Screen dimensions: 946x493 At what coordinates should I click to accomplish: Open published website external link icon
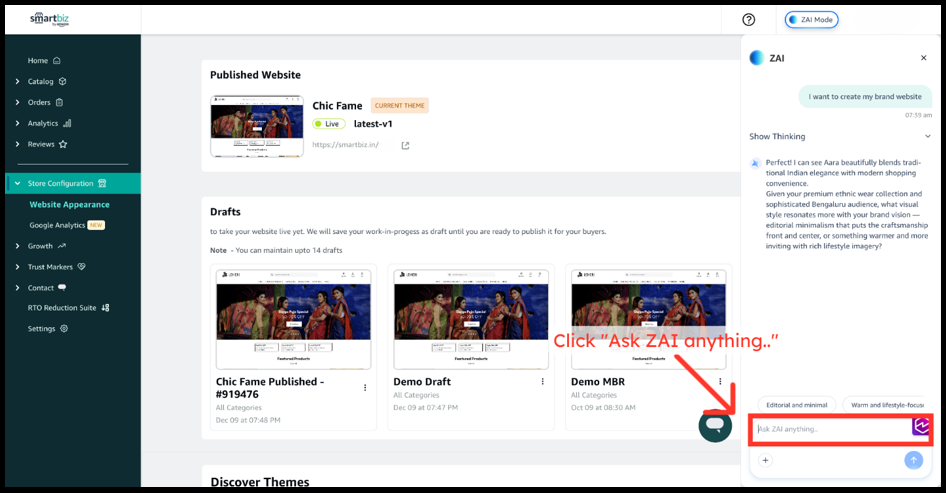pyautogui.click(x=405, y=145)
